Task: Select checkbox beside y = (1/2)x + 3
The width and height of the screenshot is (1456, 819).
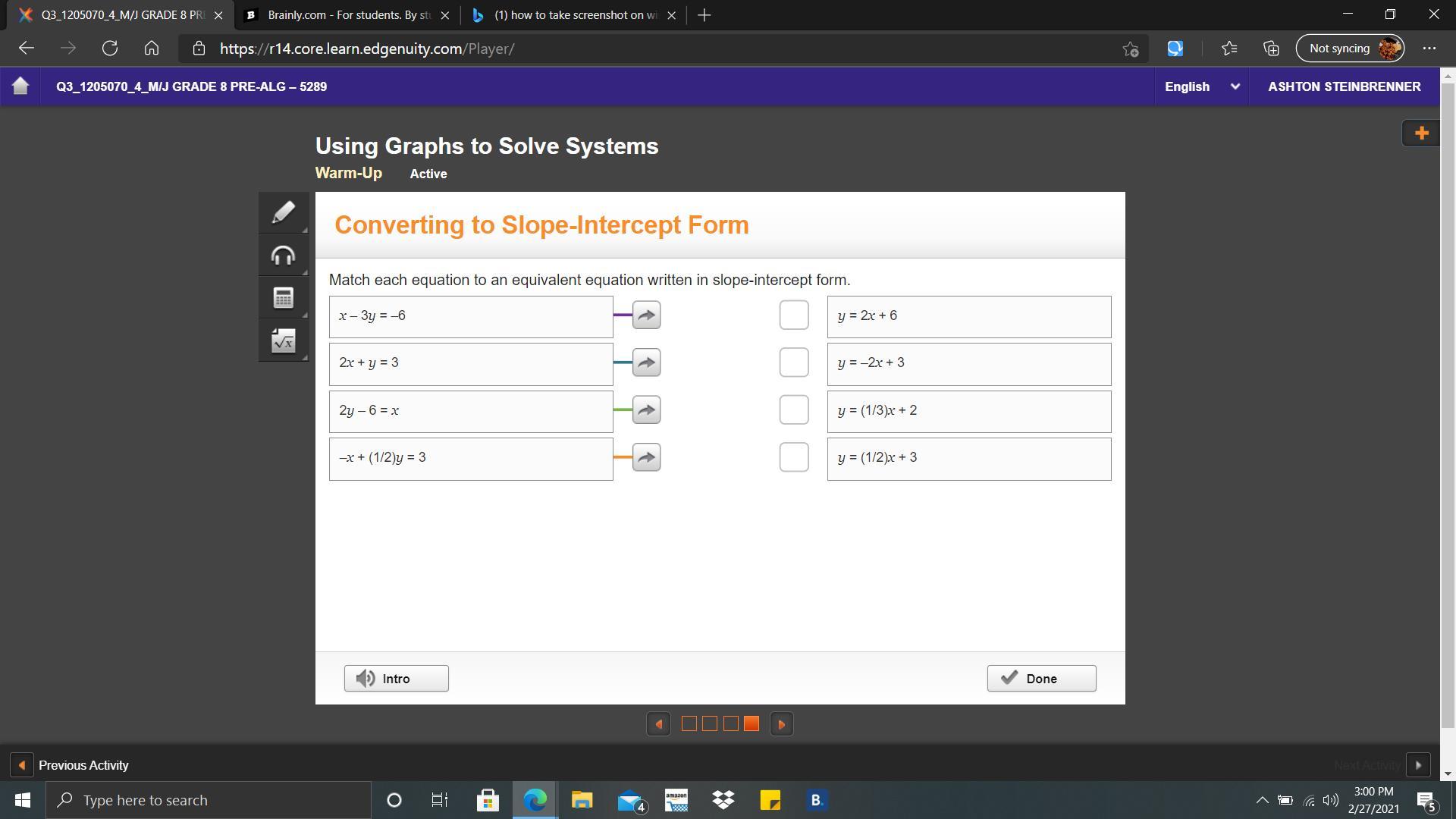Action: pyautogui.click(x=793, y=457)
